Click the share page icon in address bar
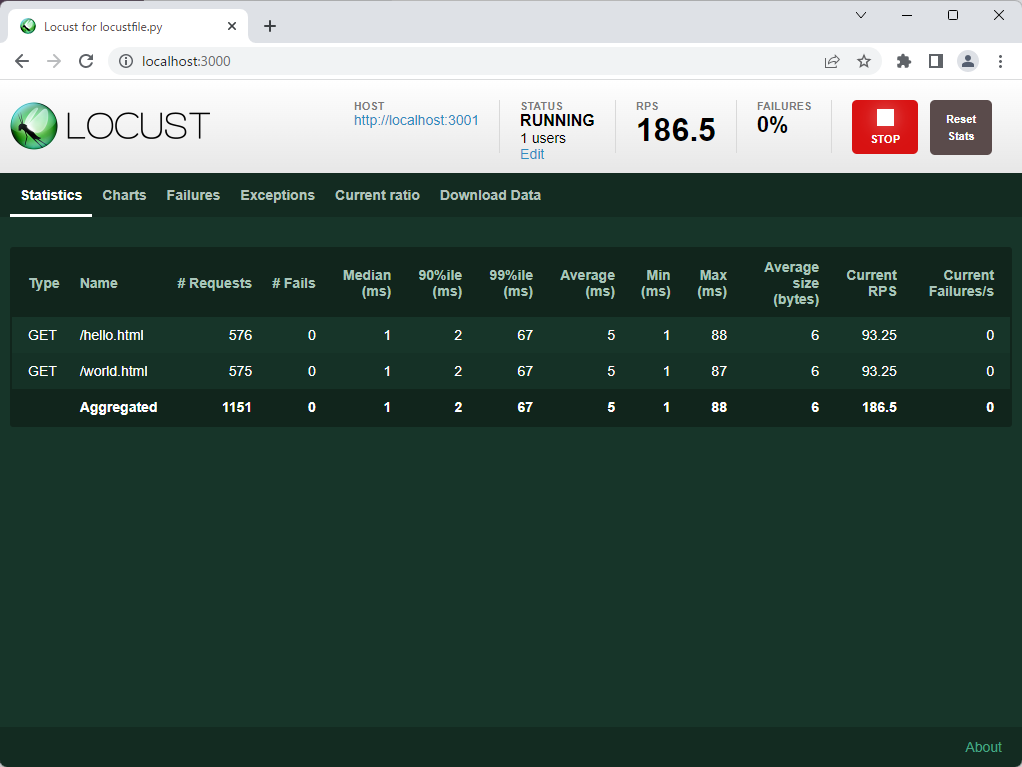This screenshot has height=767, width=1022. [832, 61]
